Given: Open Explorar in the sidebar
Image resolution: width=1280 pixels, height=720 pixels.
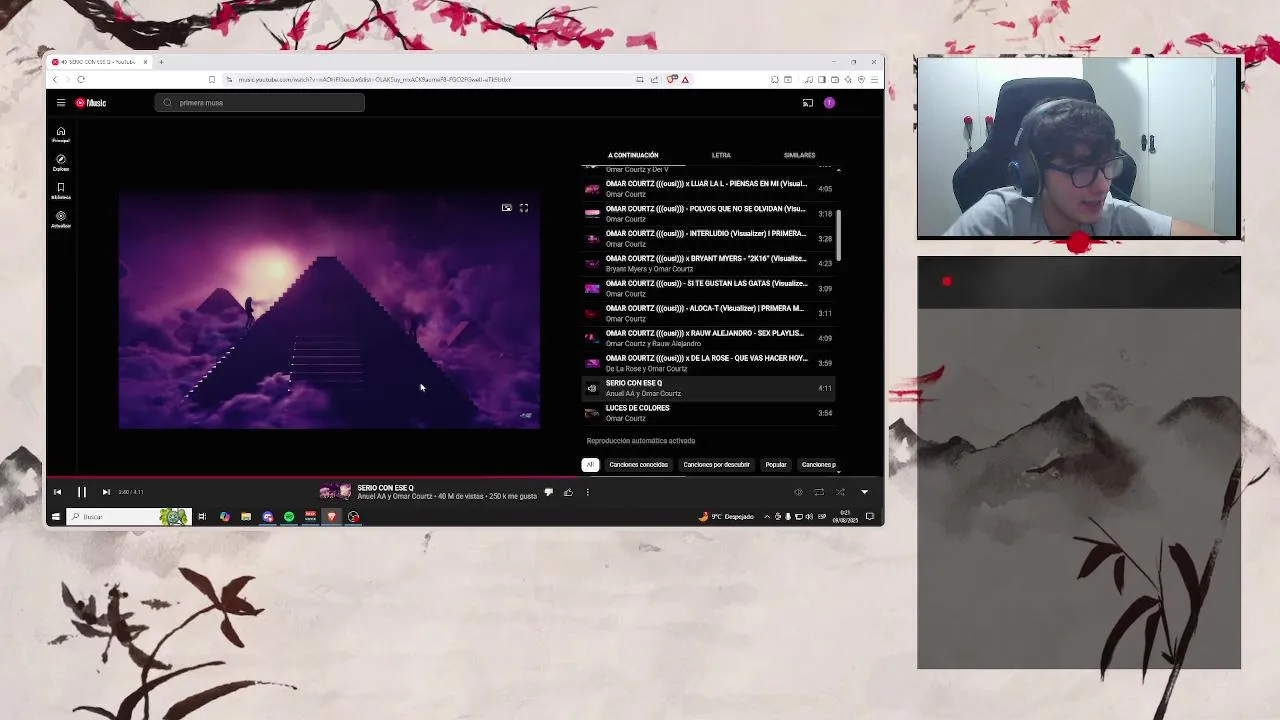Looking at the screenshot, I should 61,163.
